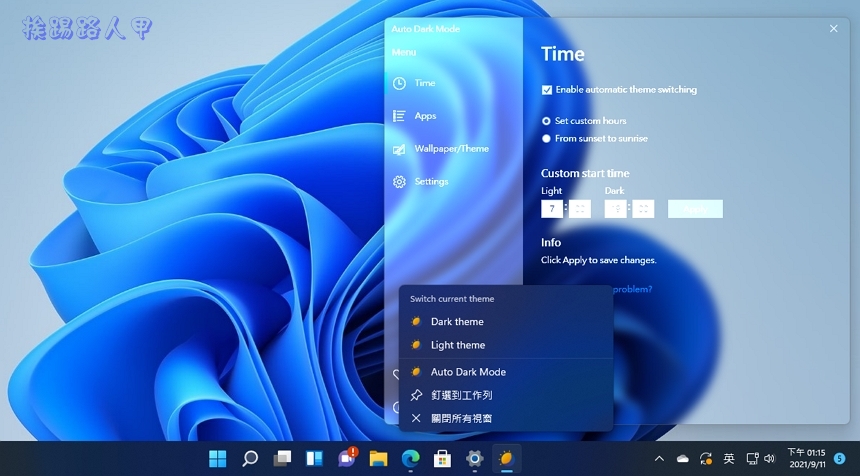Open Microsoft Store from the taskbar
The width and height of the screenshot is (860, 476).
[x=443, y=458]
